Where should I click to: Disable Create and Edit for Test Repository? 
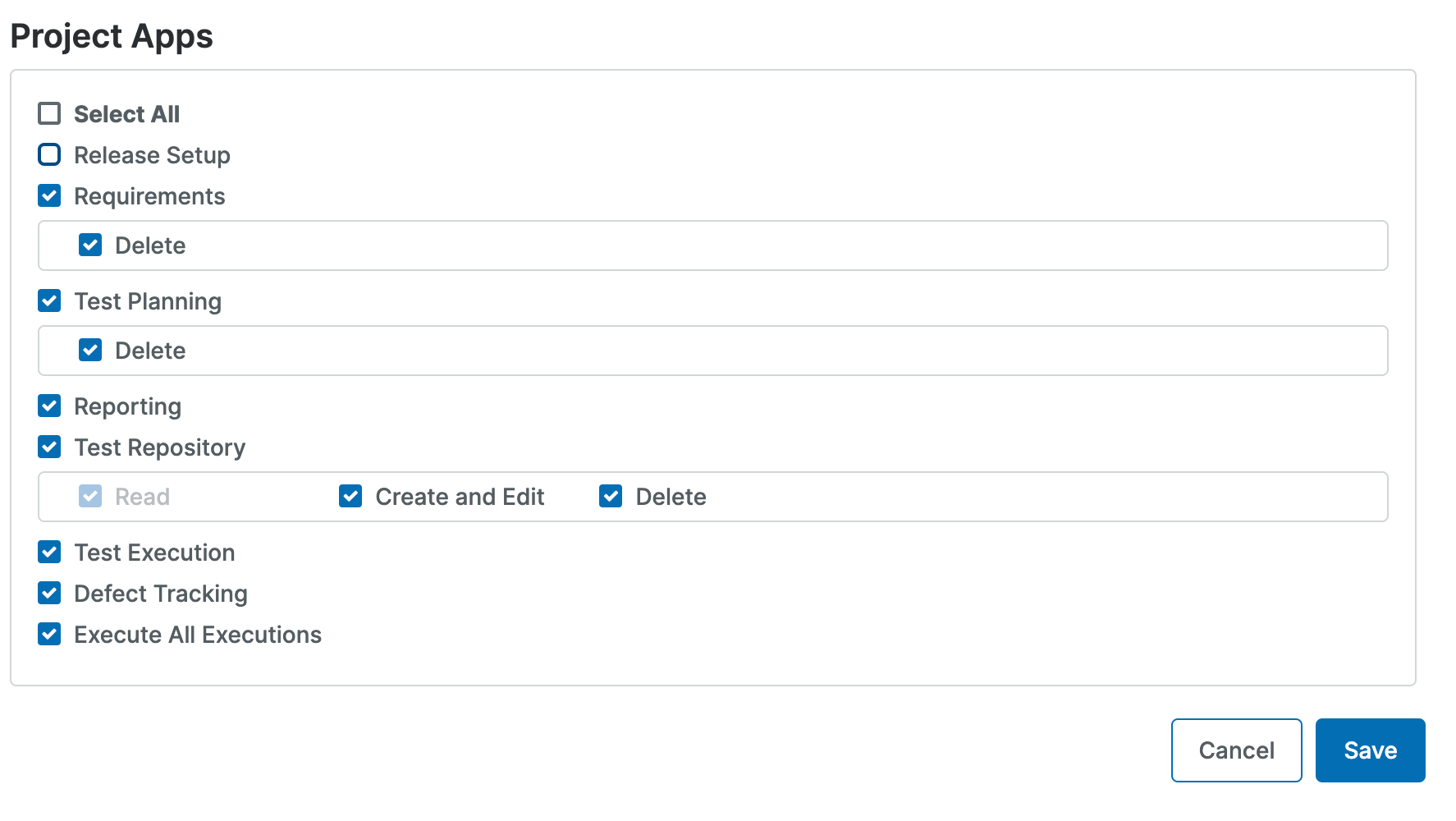[350, 496]
